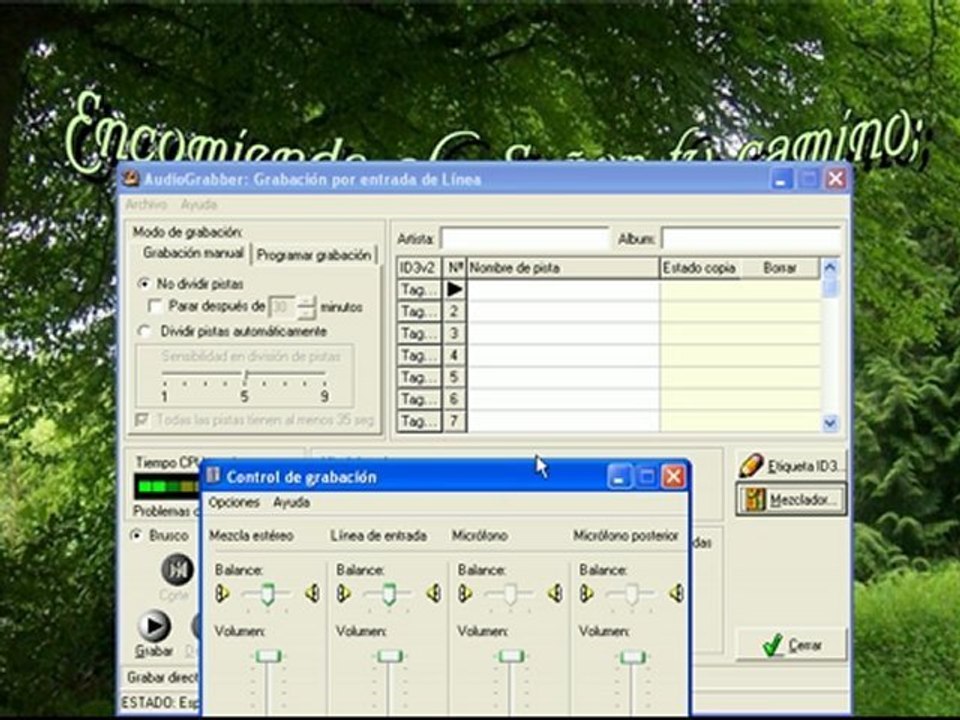Minimize the Control de grabación window
Screen dimensions: 960x720
point(619,476)
